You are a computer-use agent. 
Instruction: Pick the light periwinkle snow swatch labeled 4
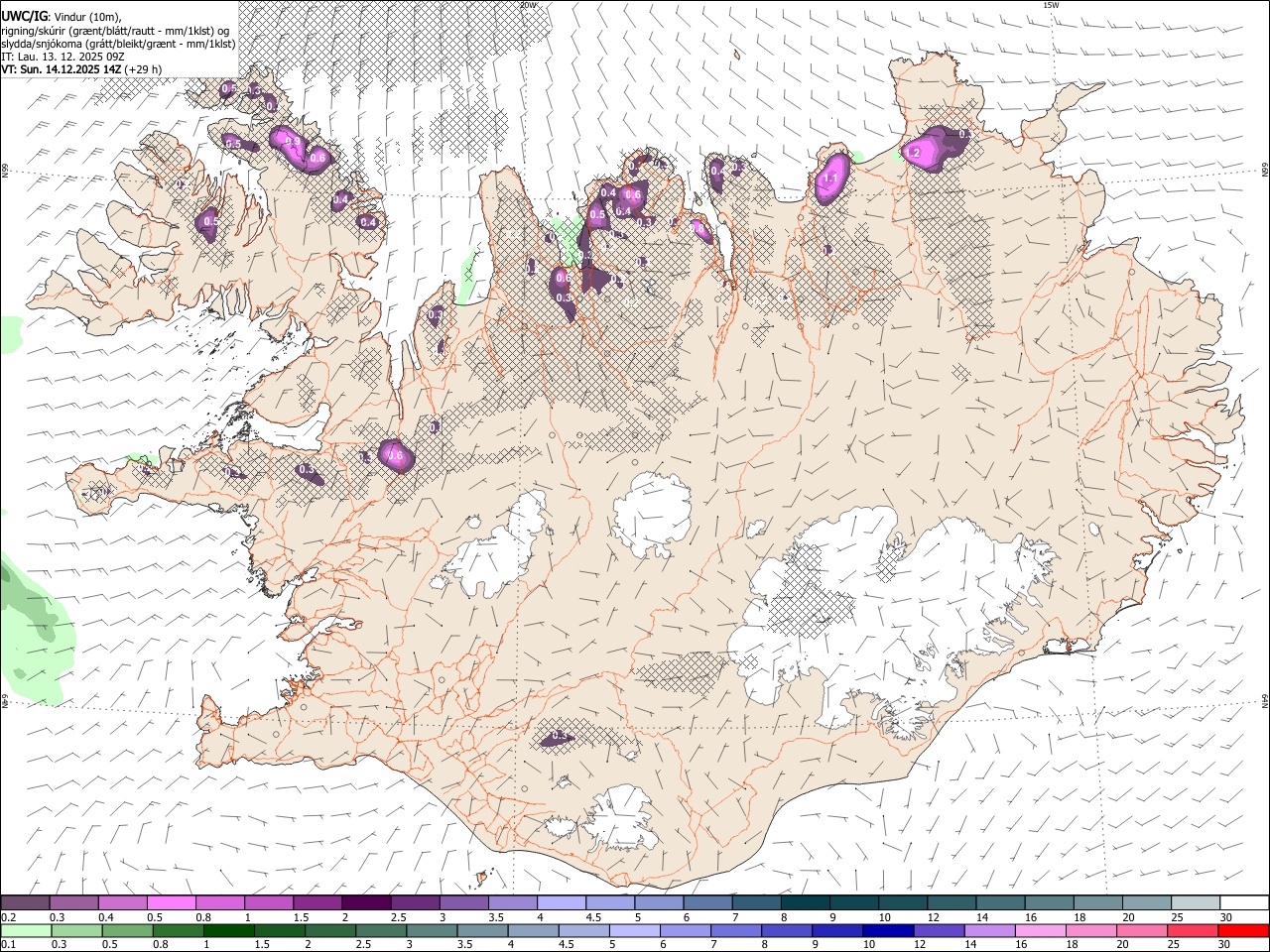(562, 902)
